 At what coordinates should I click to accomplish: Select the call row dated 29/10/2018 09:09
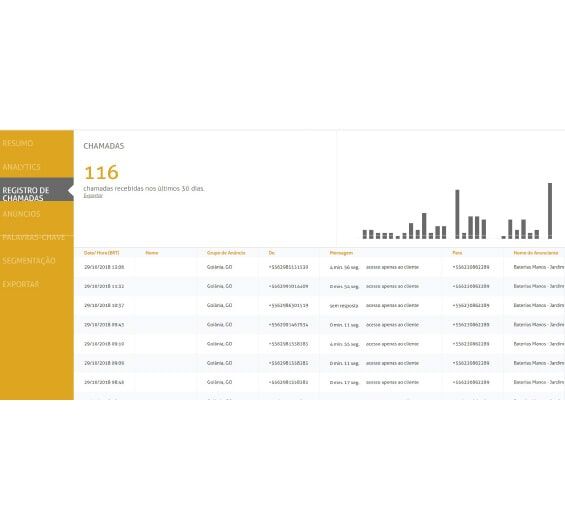point(319,363)
